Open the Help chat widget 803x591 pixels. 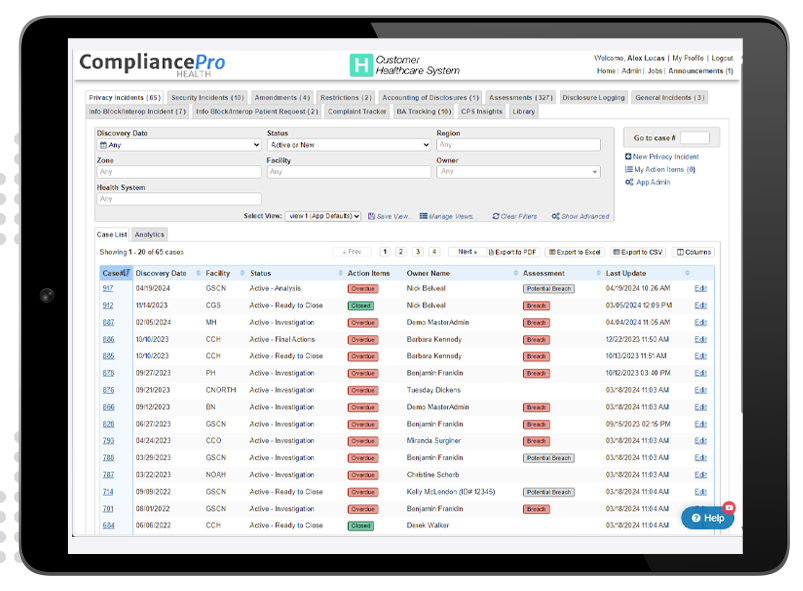point(708,517)
